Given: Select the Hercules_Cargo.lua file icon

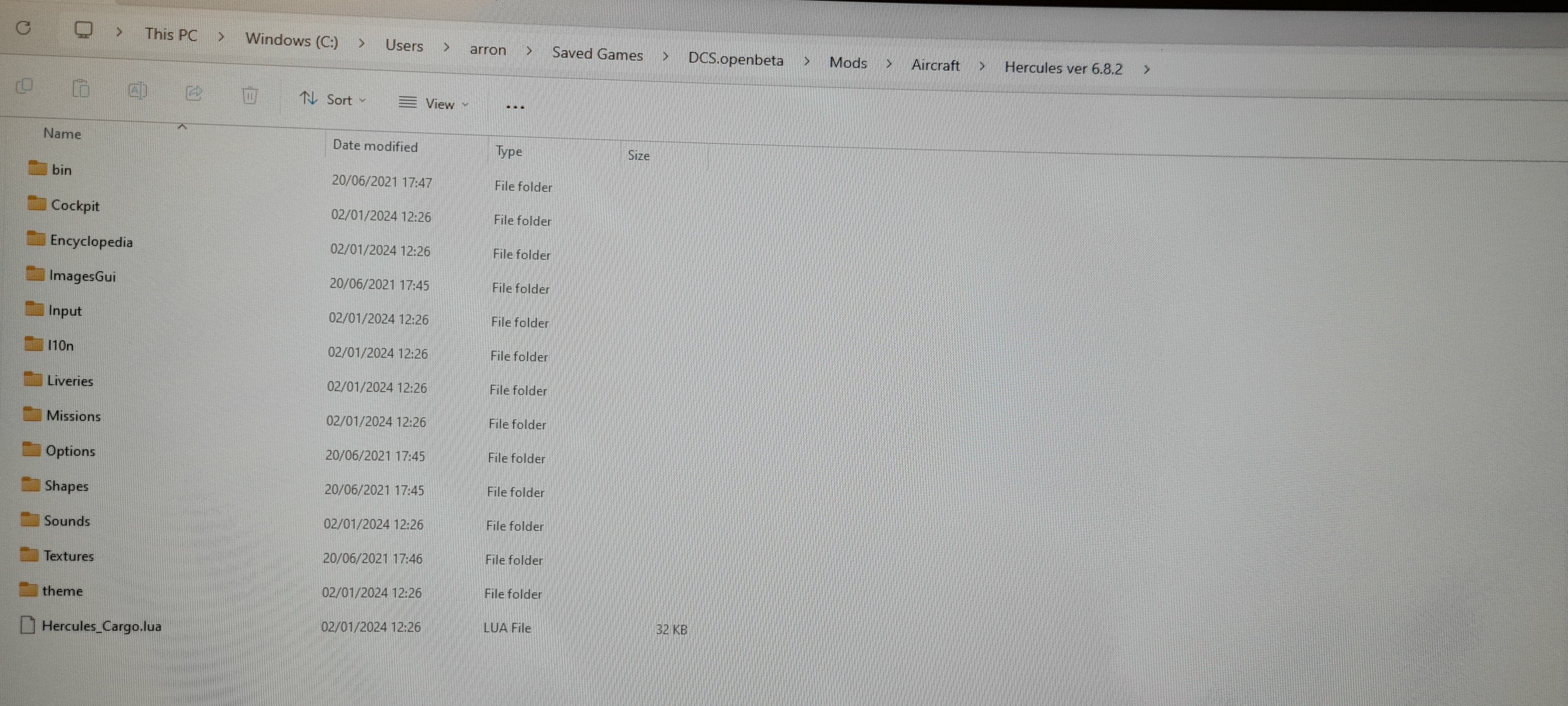Looking at the screenshot, I should tap(27, 624).
